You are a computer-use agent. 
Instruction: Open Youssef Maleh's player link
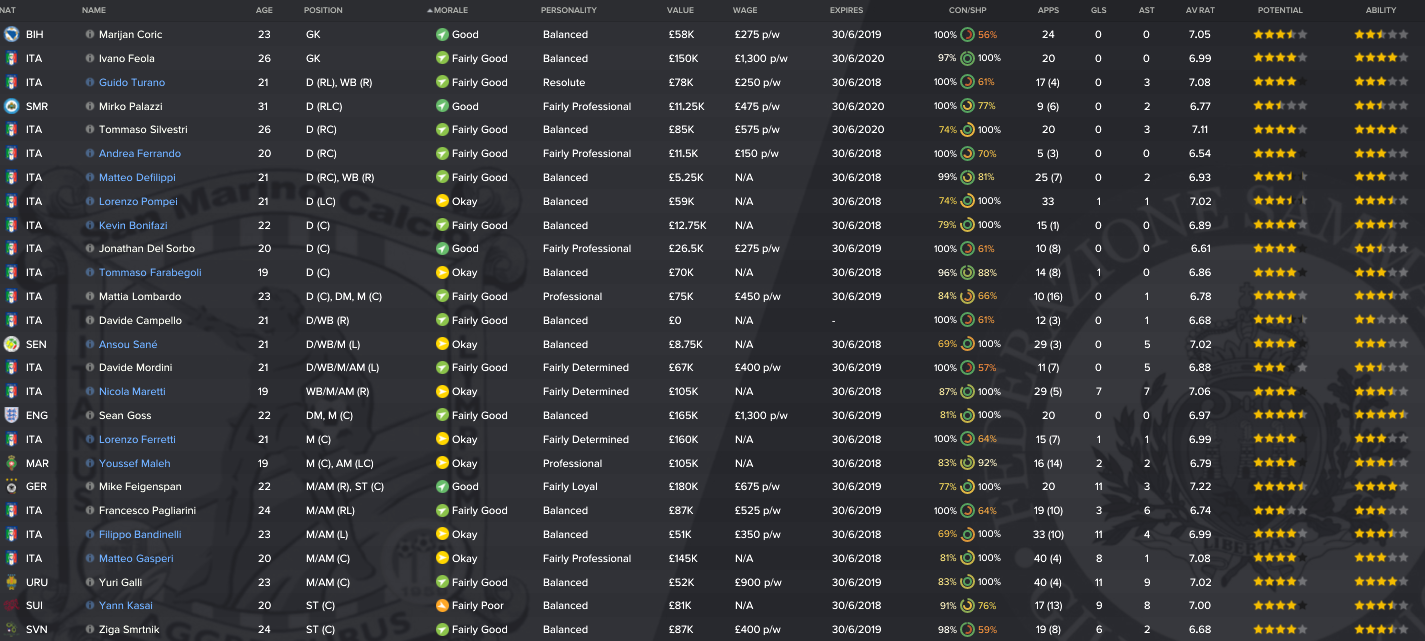pos(134,463)
